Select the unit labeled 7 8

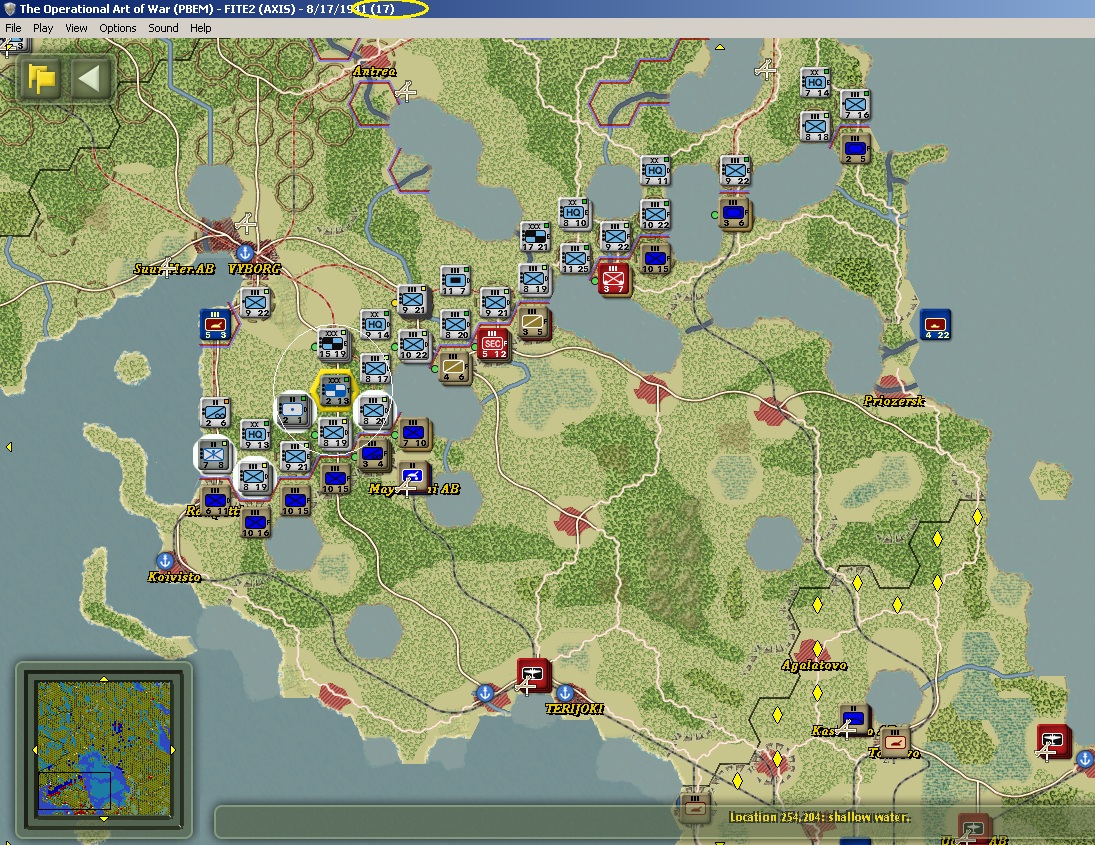coord(213,455)
